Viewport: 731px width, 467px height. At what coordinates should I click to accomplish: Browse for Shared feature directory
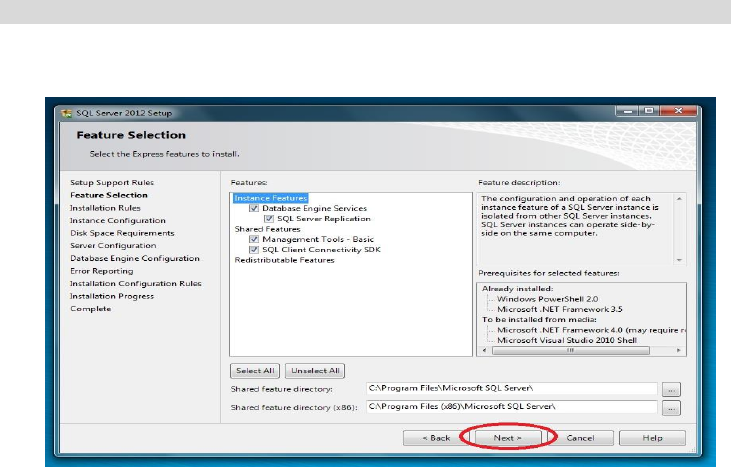pos(671,390)
